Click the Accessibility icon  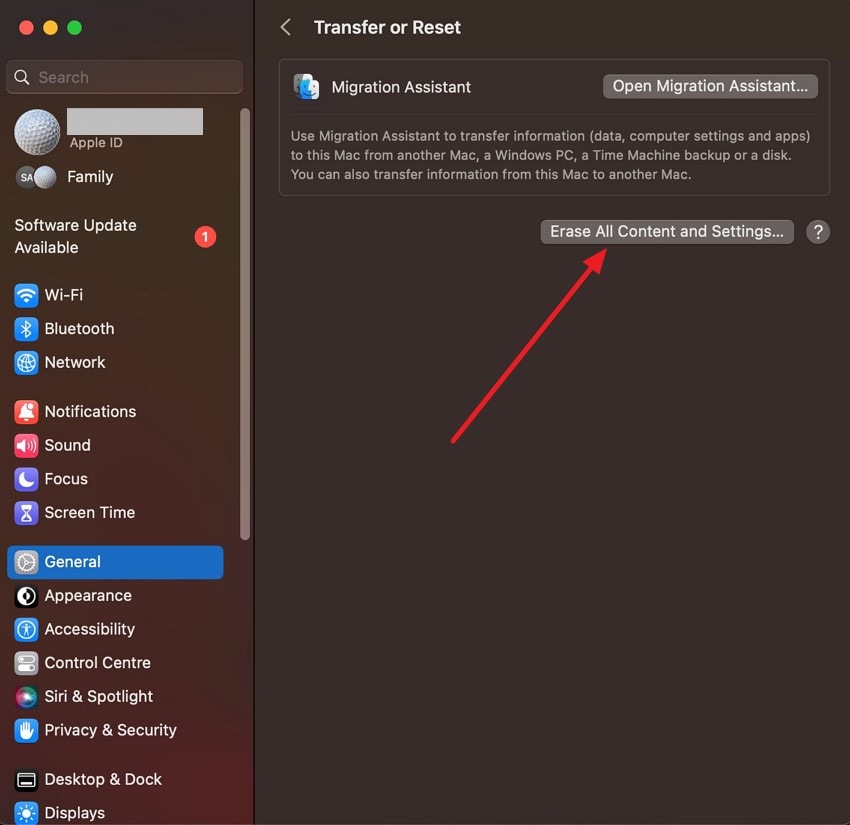[x=26, y=629]
